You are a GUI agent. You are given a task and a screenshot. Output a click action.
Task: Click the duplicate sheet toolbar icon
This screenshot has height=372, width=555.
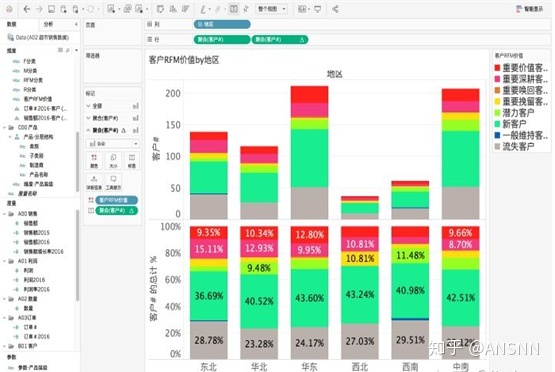point(127,9)
